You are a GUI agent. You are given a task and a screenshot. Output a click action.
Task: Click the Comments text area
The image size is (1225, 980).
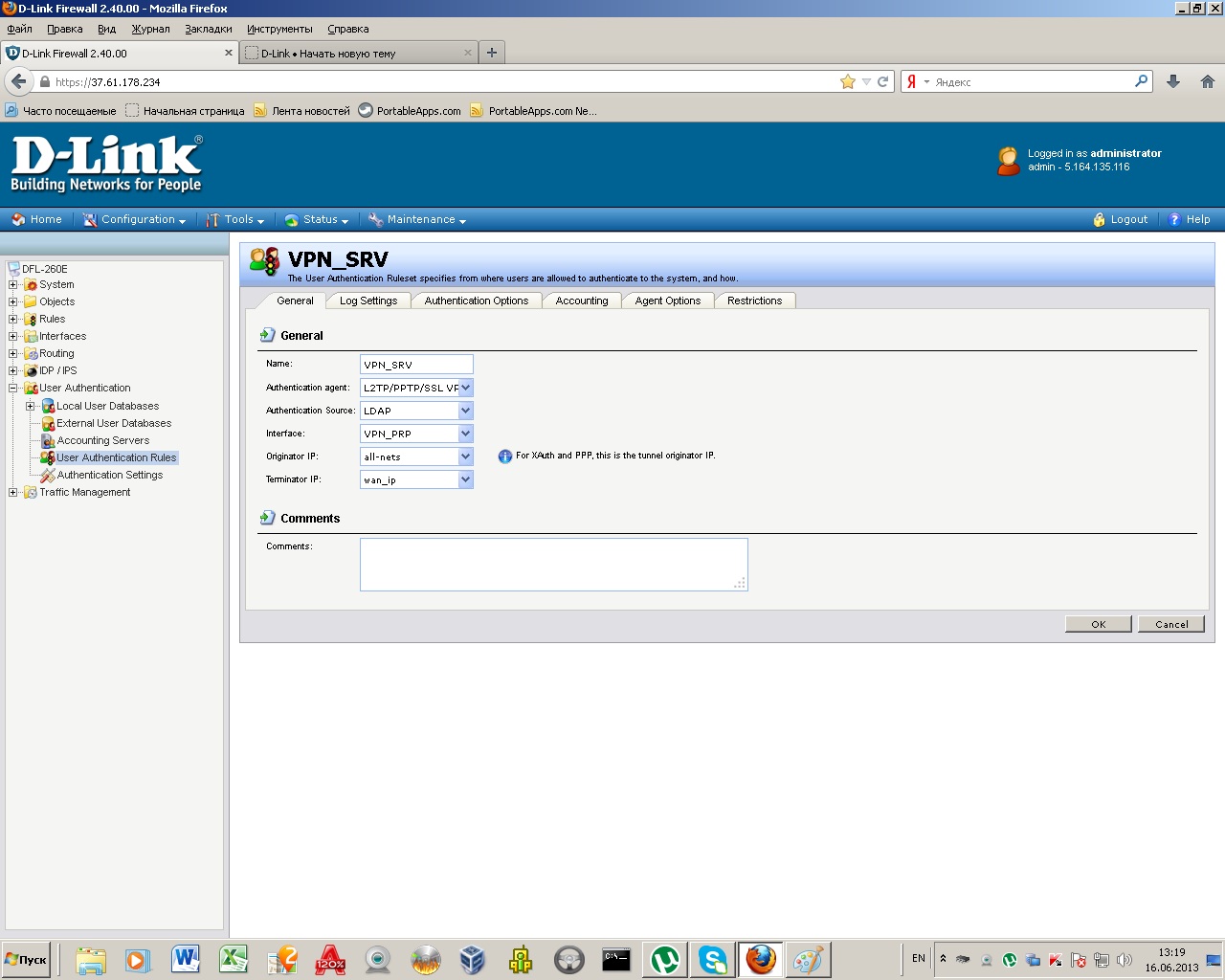coord(553,565)
